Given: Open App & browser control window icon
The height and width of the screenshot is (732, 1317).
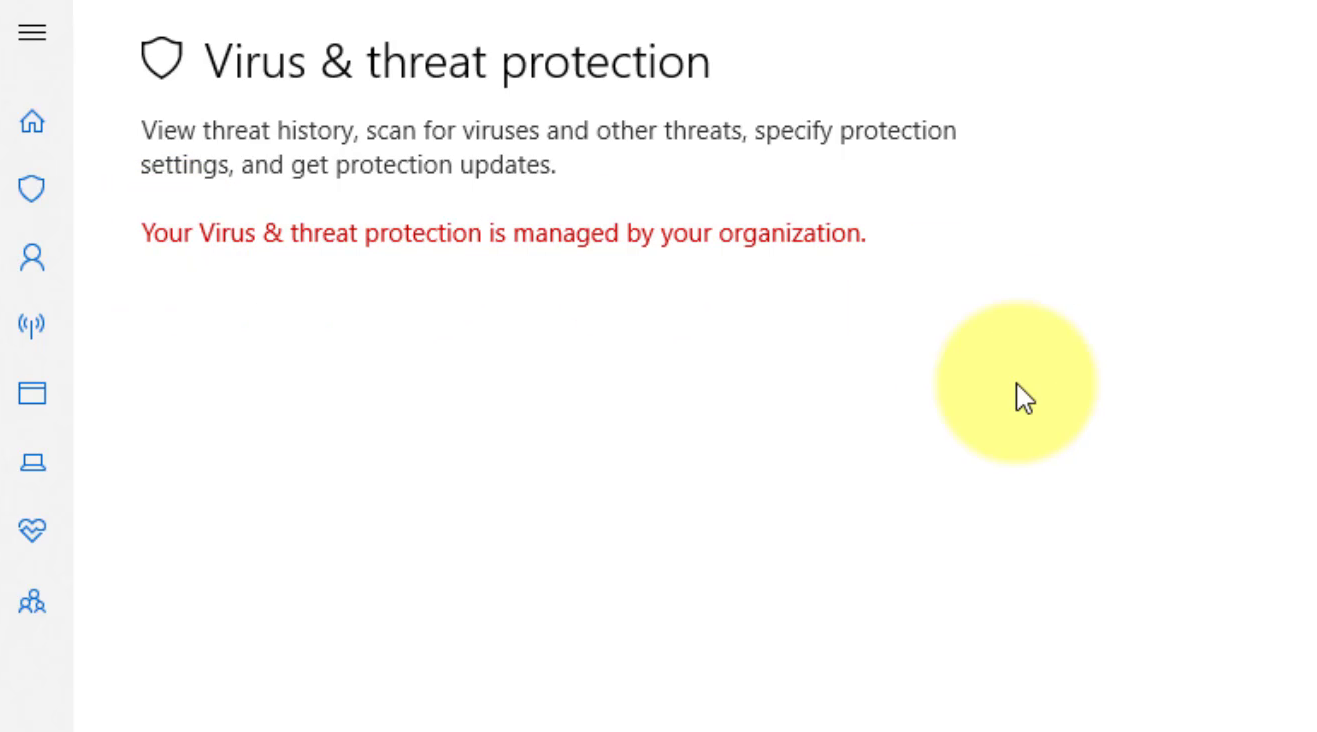Looking at the screenshot, I should point(32,393).
